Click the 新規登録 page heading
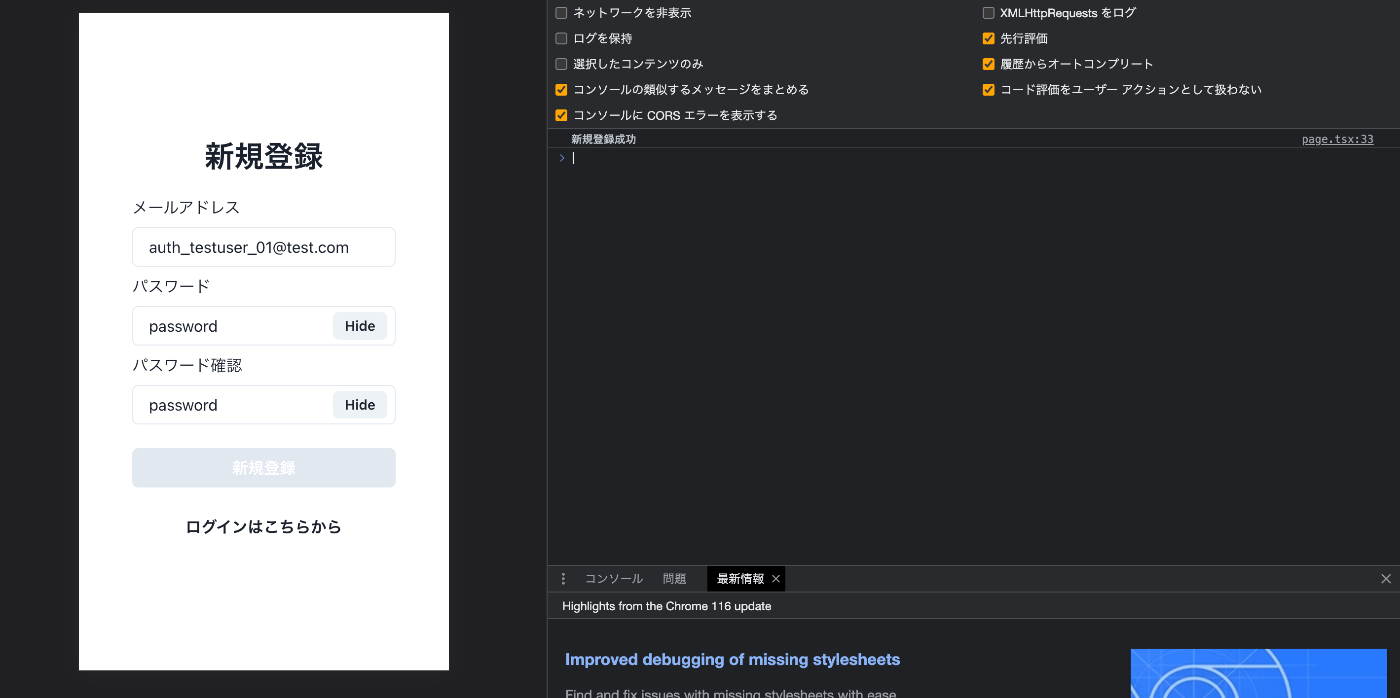The image size is (1400, 698). coord(264,157)
